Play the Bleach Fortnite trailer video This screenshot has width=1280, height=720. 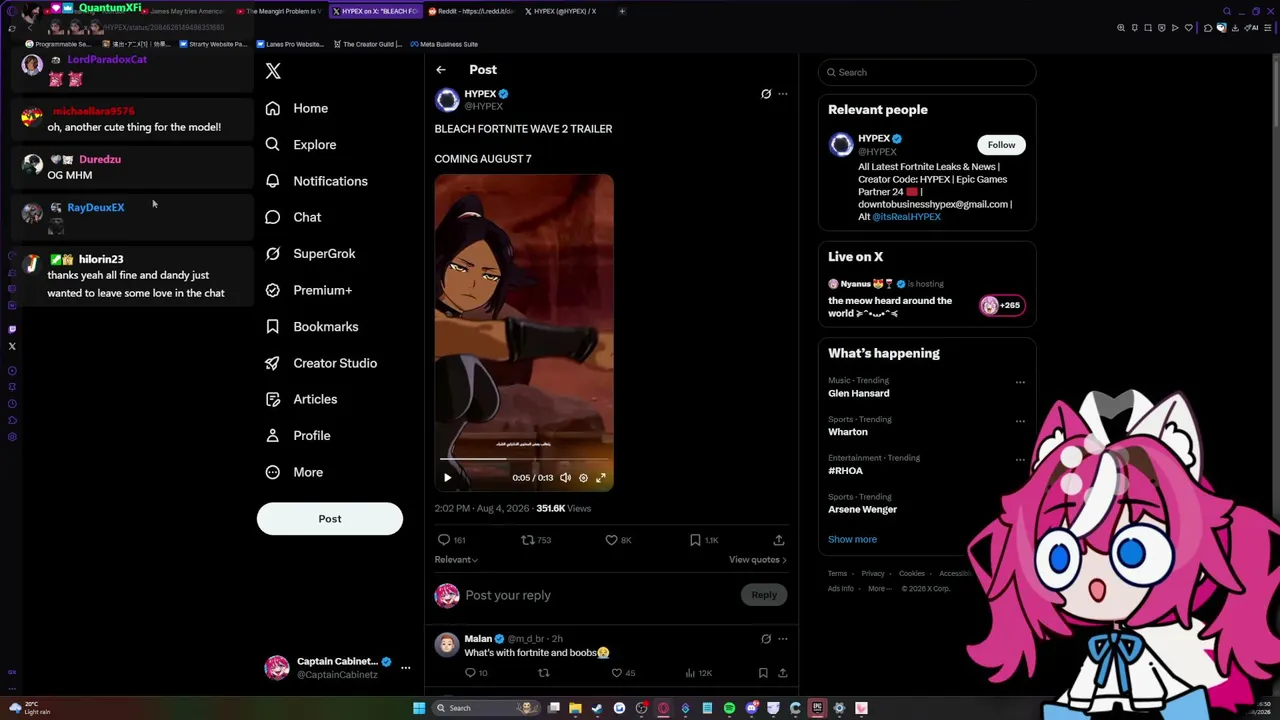click(447, 478)
